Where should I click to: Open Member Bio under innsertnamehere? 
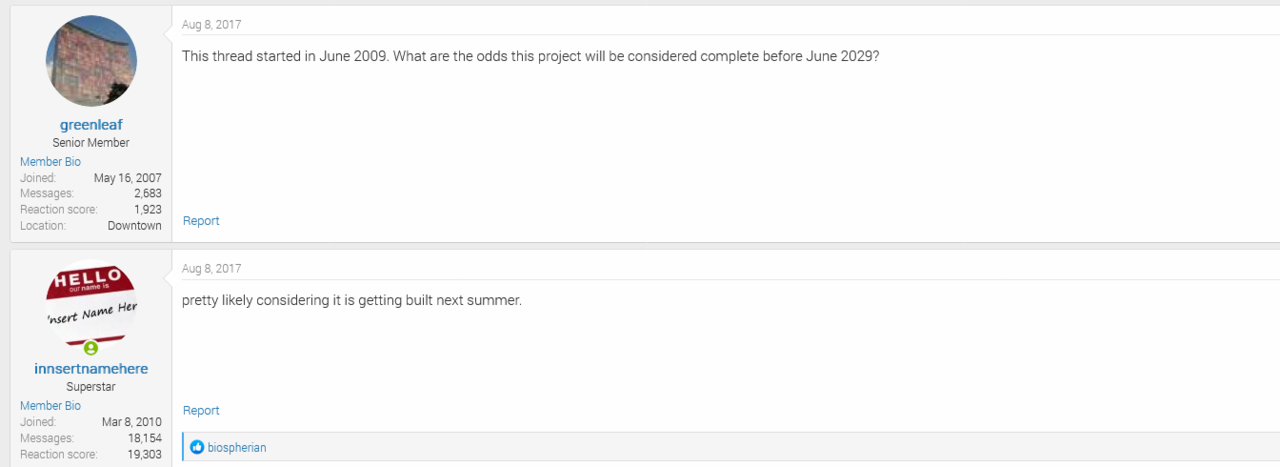[x=50, y=406]
